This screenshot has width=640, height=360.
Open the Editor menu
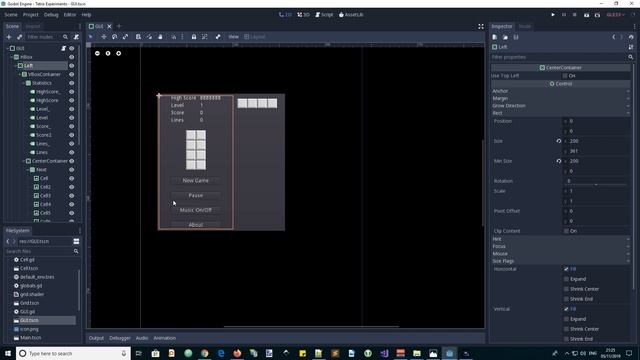point(70,15)
